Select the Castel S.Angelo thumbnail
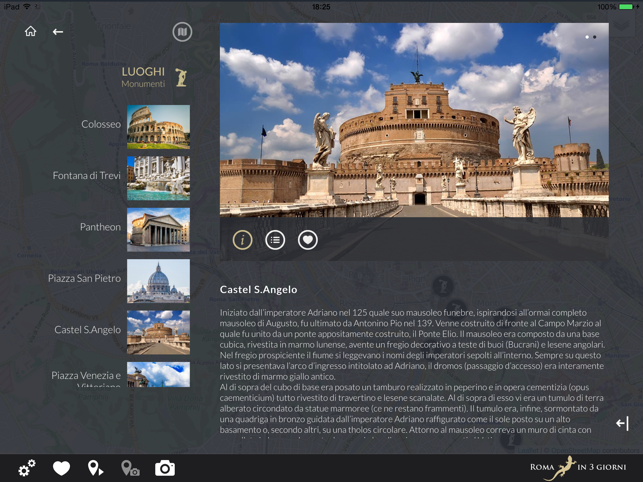643x482 pixels. pyautogui.click(x=158, y=332)
